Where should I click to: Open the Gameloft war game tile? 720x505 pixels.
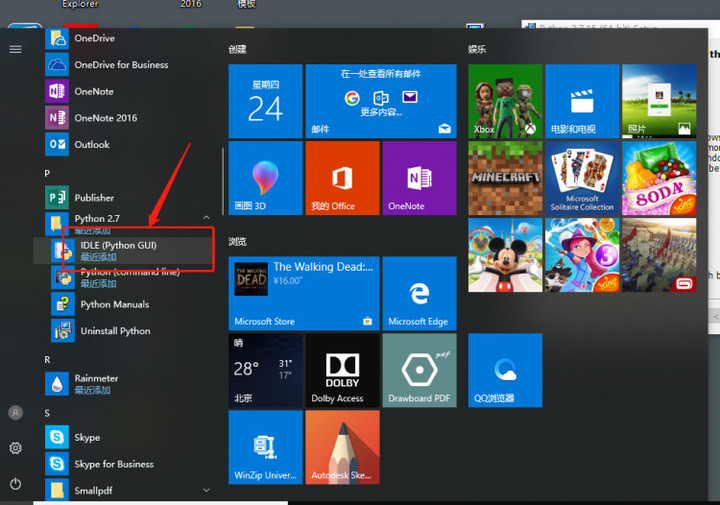659,255
